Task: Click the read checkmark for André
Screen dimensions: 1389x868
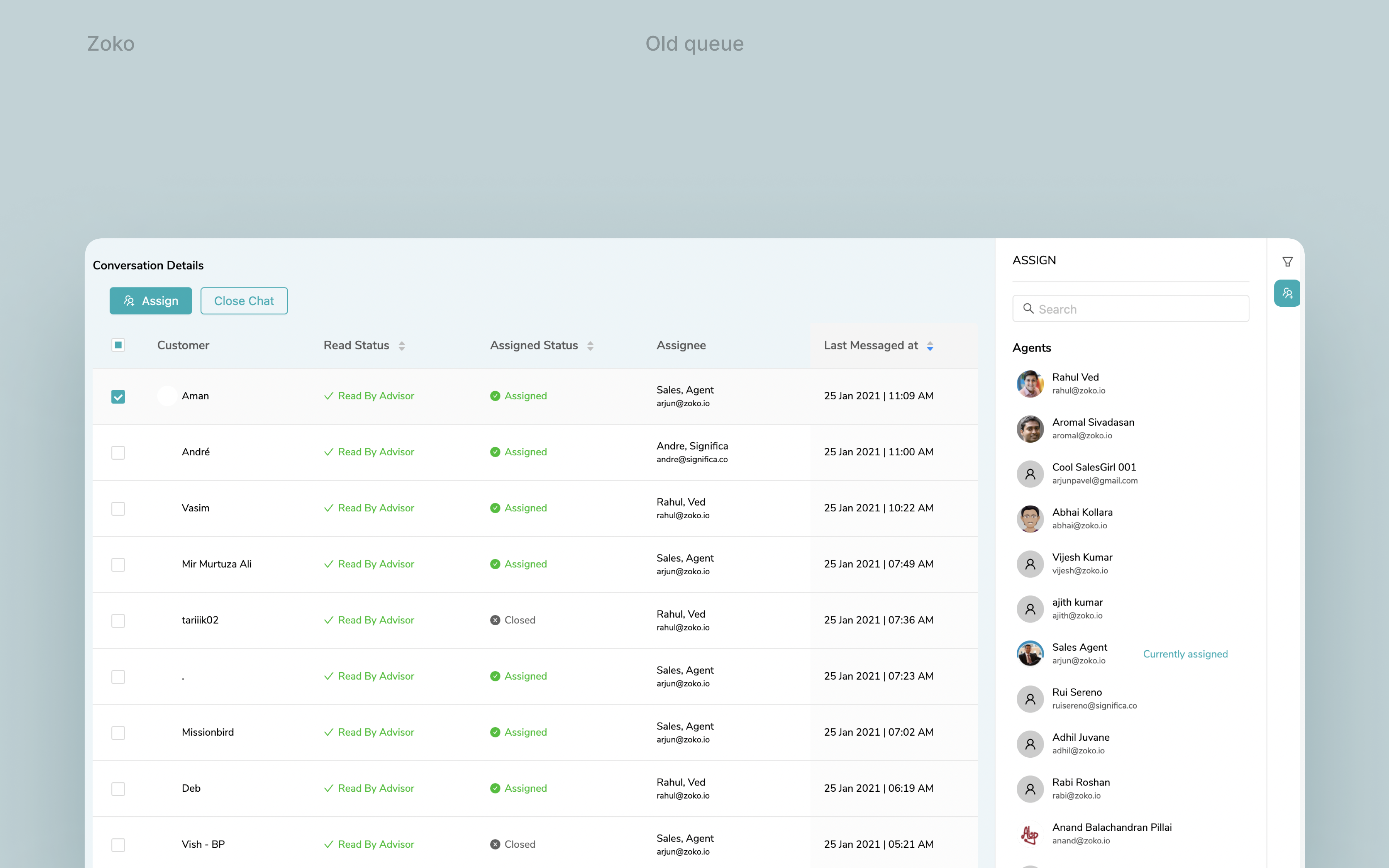Action: tap(328, 452)
